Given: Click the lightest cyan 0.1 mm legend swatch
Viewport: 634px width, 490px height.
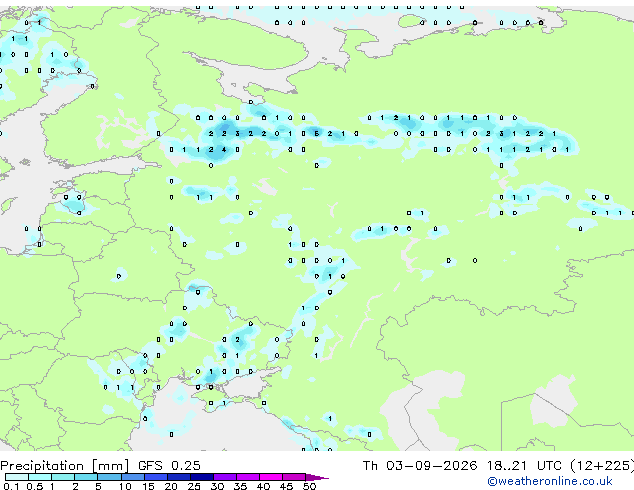Looking at the screenshot, I should [17, 477].
